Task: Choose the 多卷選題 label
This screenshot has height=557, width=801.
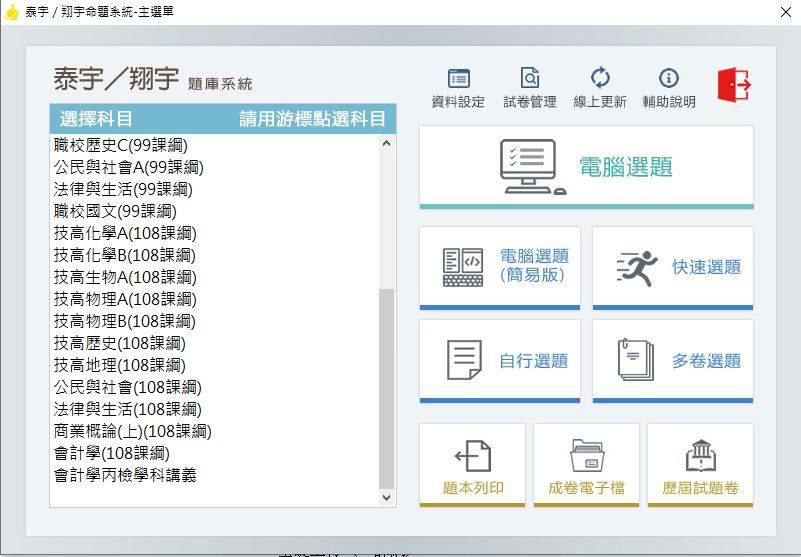Action: pyautogui.click(x=706, y=361)
